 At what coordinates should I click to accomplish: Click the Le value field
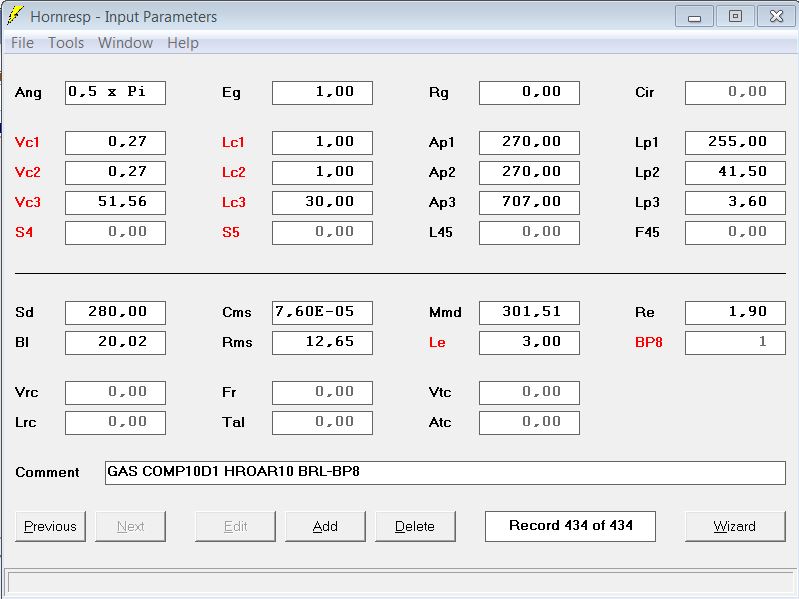pyautogui.click(x=529, y=343)
